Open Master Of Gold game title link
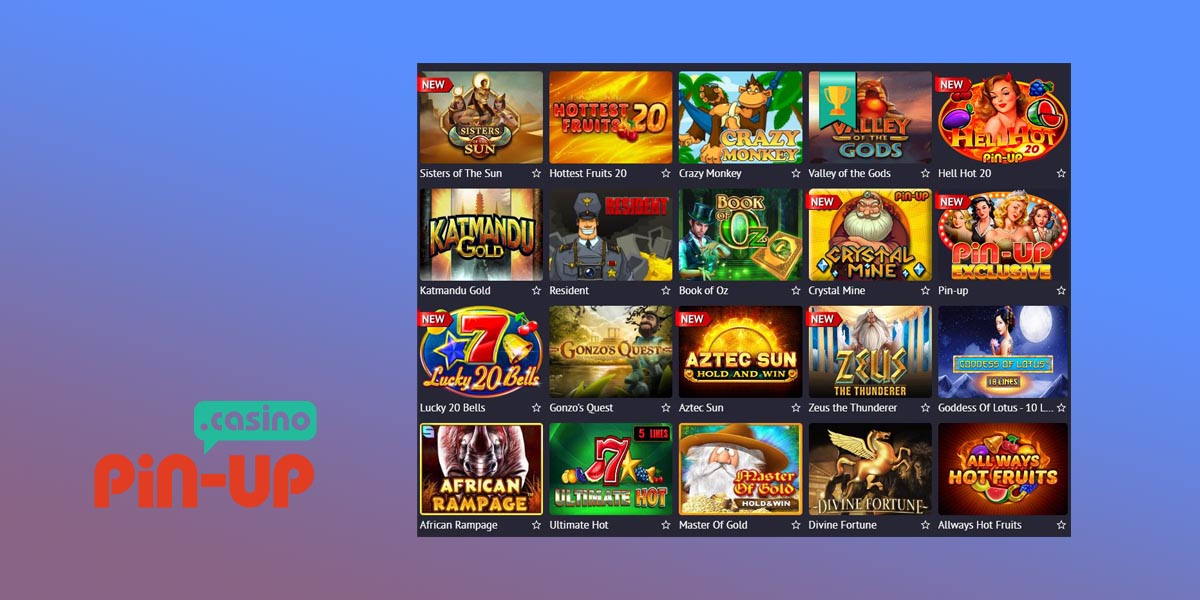 point(713,525)
